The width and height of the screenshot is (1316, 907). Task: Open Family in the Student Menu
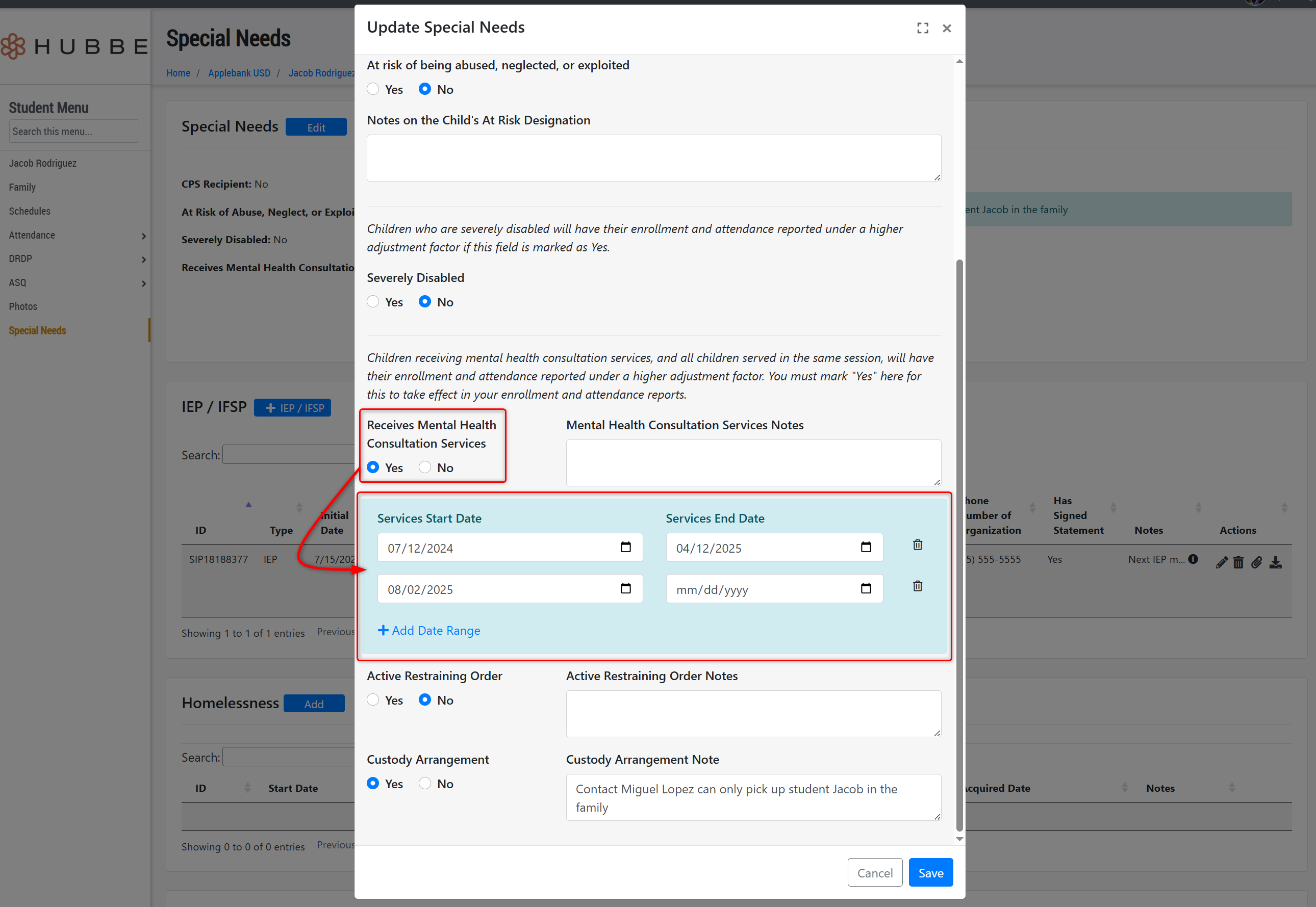pyautogui.click(x=22, y=188)
